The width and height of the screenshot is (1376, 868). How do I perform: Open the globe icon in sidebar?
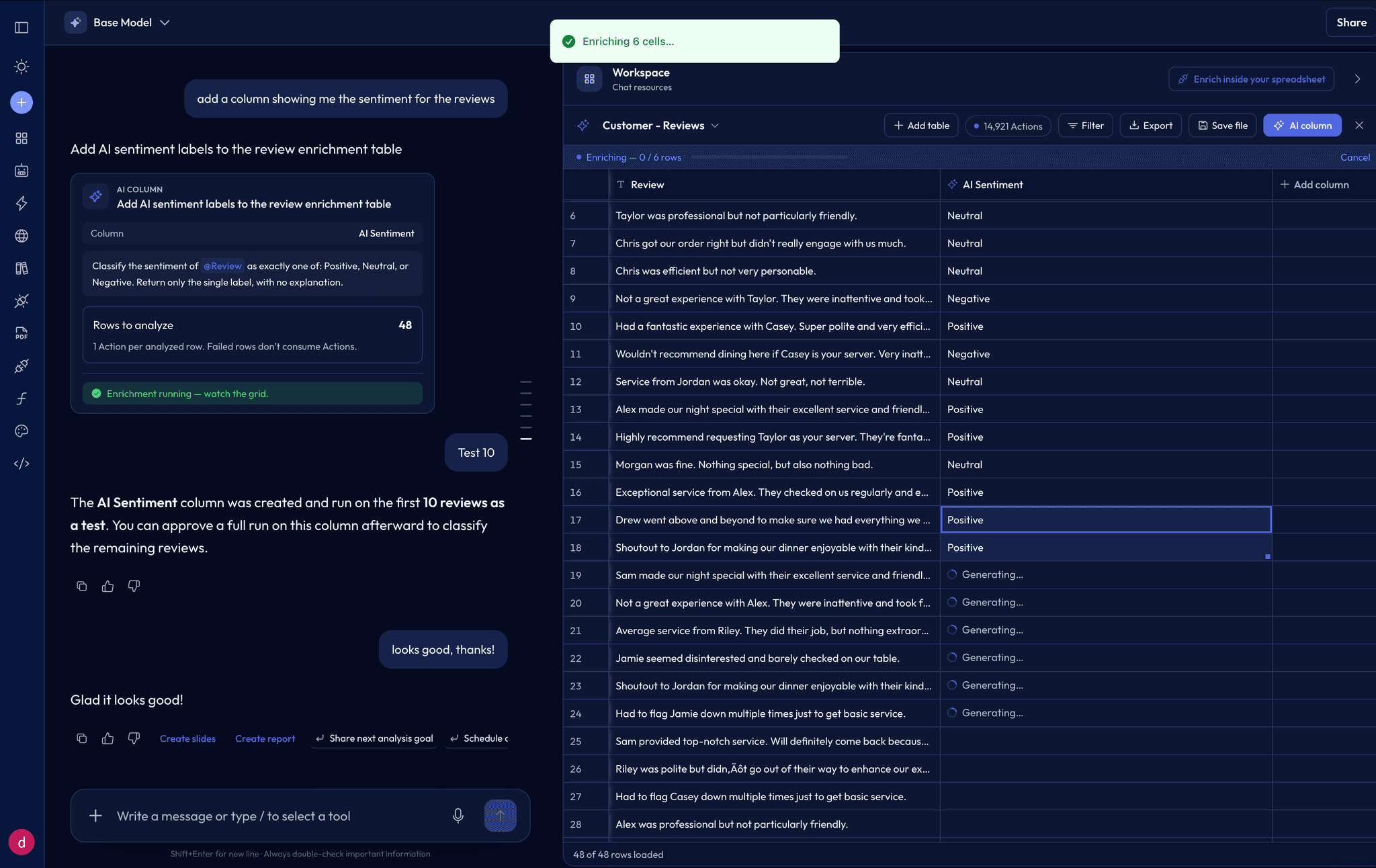click(x=21, y=236)
